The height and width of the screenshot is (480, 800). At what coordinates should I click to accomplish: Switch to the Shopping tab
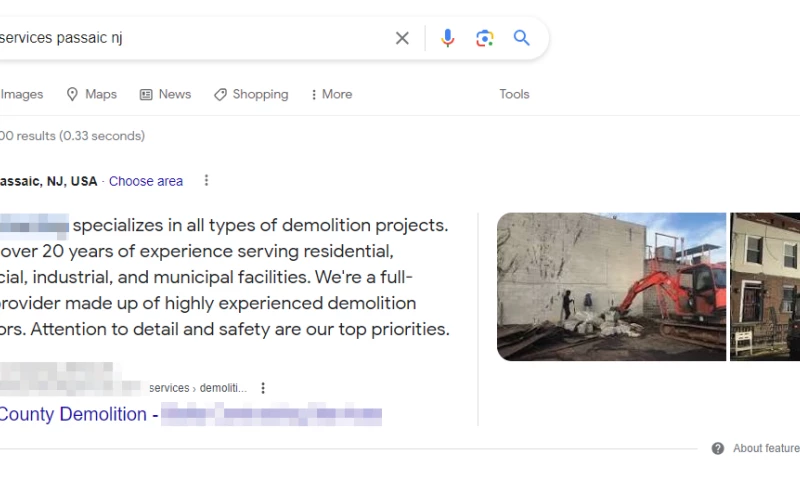click(x=251, y=94)
